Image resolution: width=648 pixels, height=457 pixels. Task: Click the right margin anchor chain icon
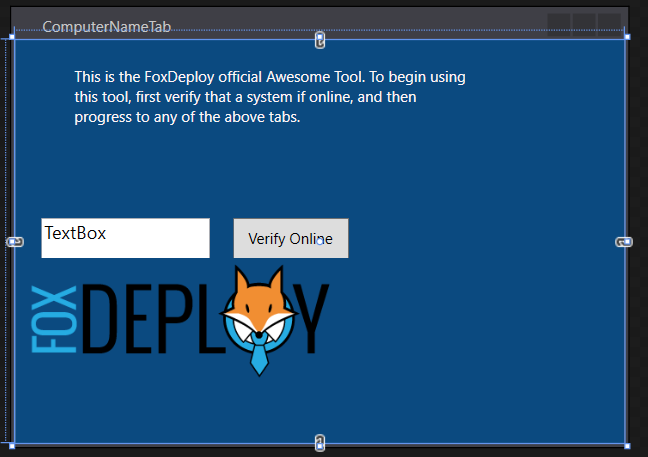(x=624, y=242)
